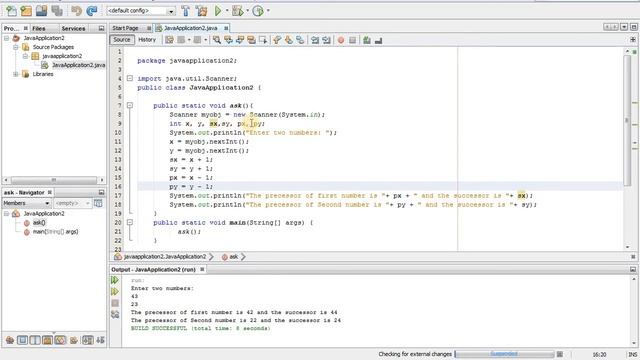The height and width of the screenshot is (360, 640).
Task: Open the Members dropdown in Navigator
Action: coord(27,203)
